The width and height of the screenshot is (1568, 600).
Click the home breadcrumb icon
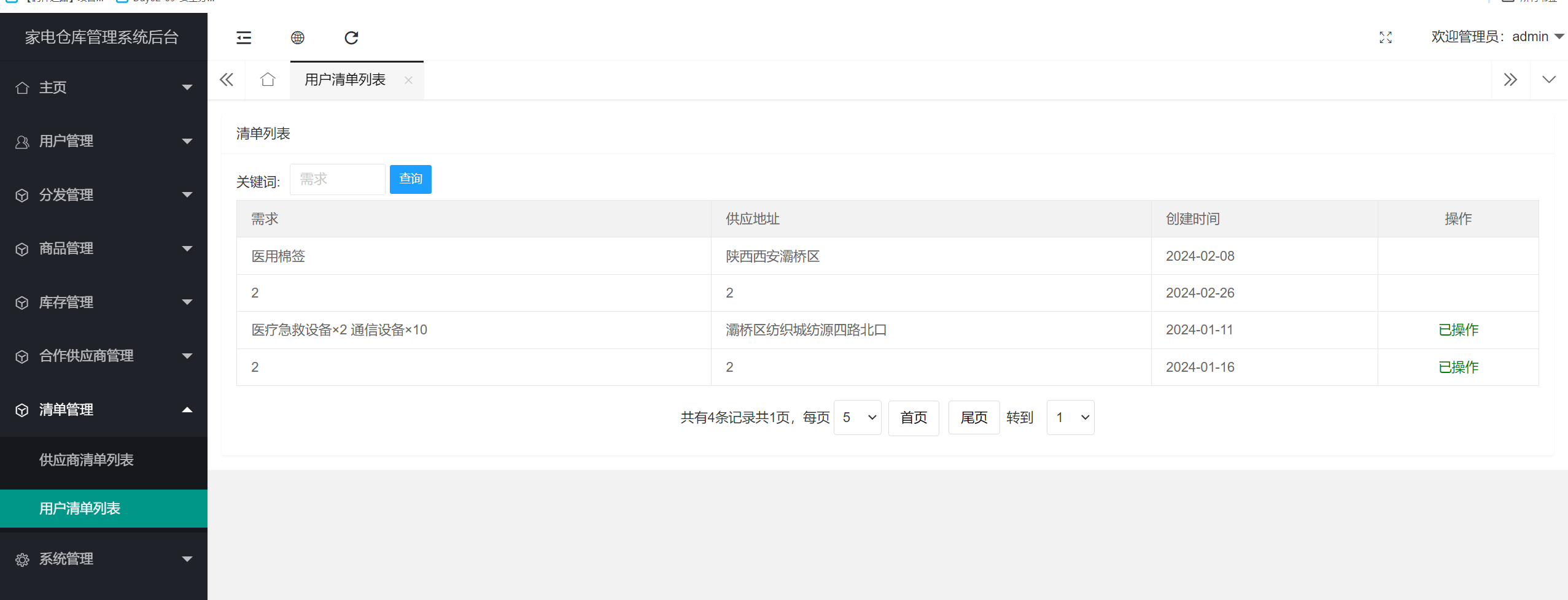tap(266, 79)
